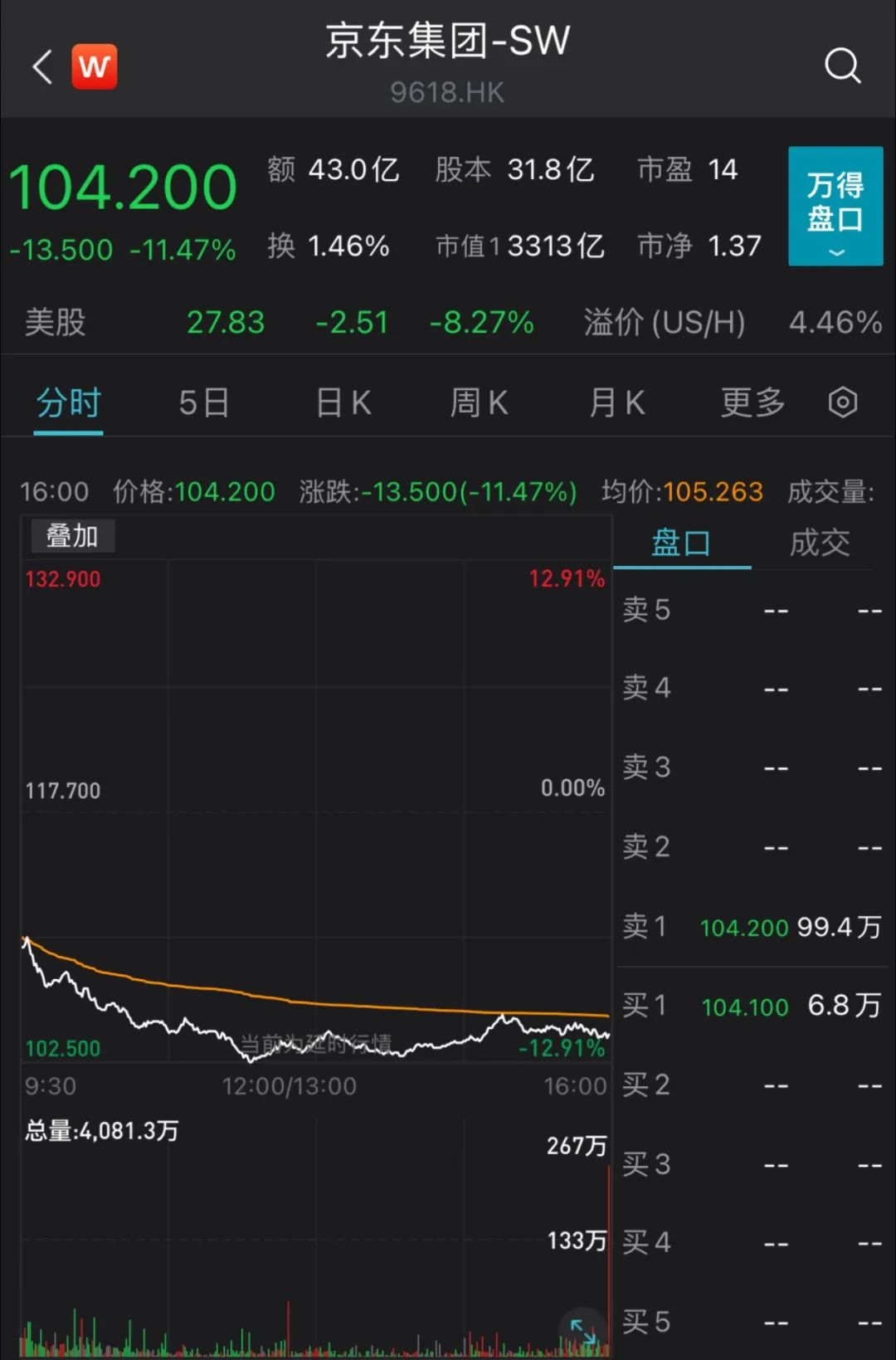Tap average price 105.263
Image resolution: width=896 pixels, height=1360 pixels.
pyautogui.click(x=713, y=492)
